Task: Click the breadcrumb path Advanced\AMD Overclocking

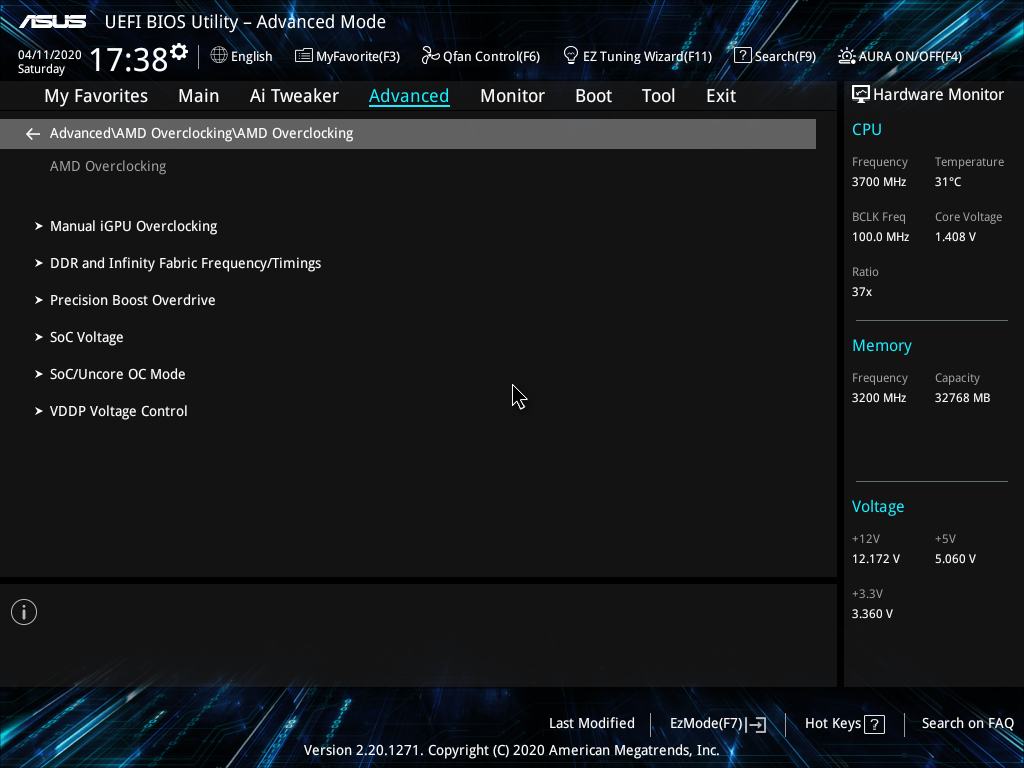Action: tap(201, 133)
